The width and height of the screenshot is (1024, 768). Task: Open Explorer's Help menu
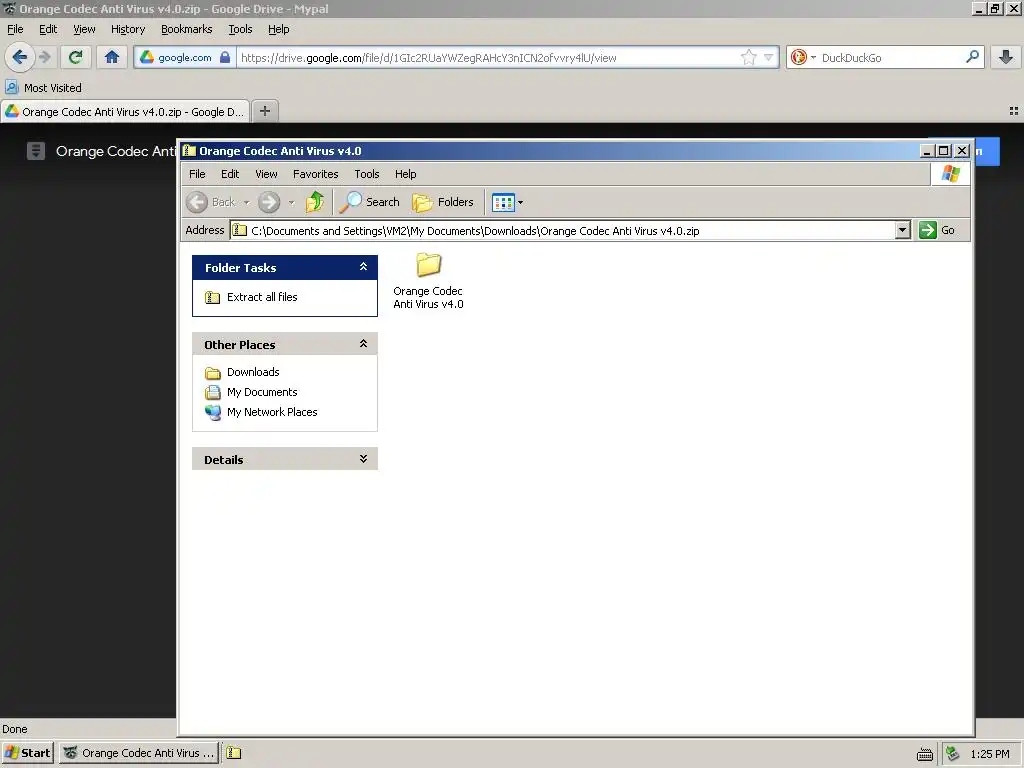click(x=406, y=174)
